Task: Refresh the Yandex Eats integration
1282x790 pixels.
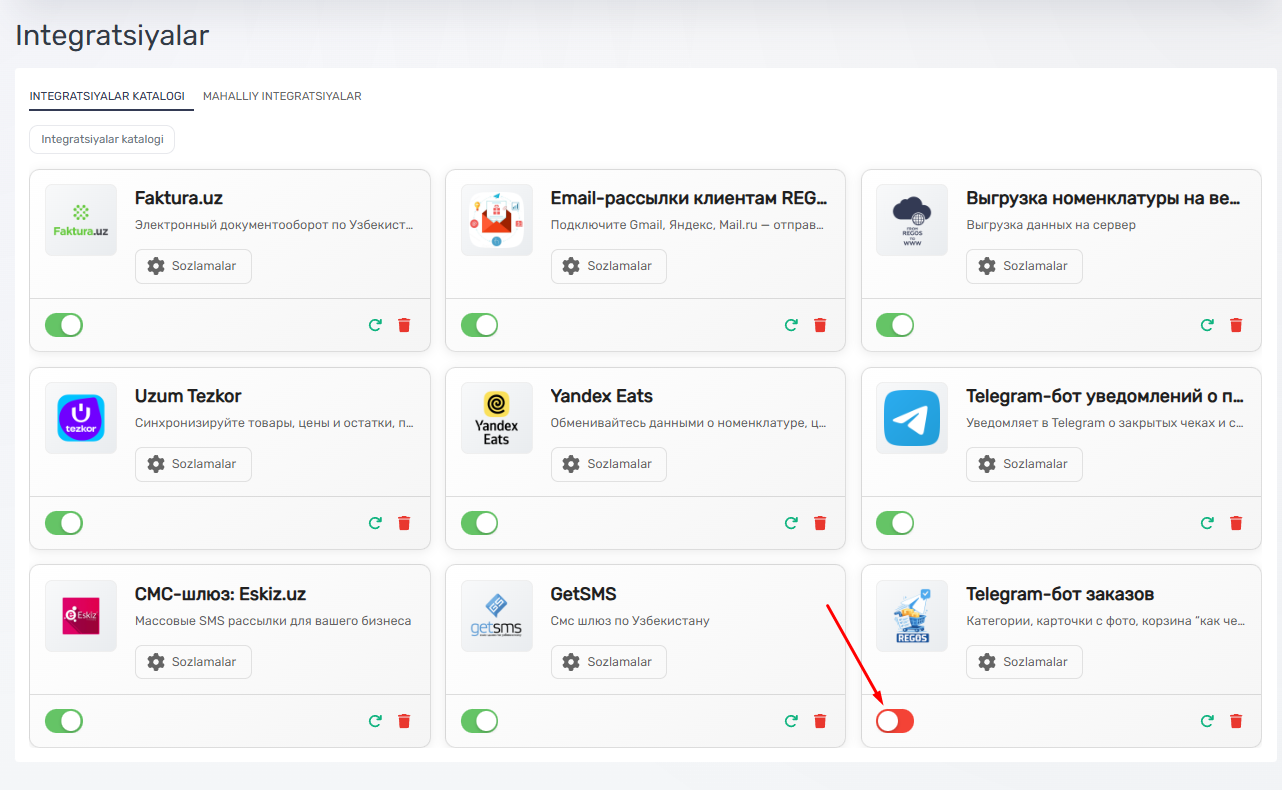Action: coord(791,523)
